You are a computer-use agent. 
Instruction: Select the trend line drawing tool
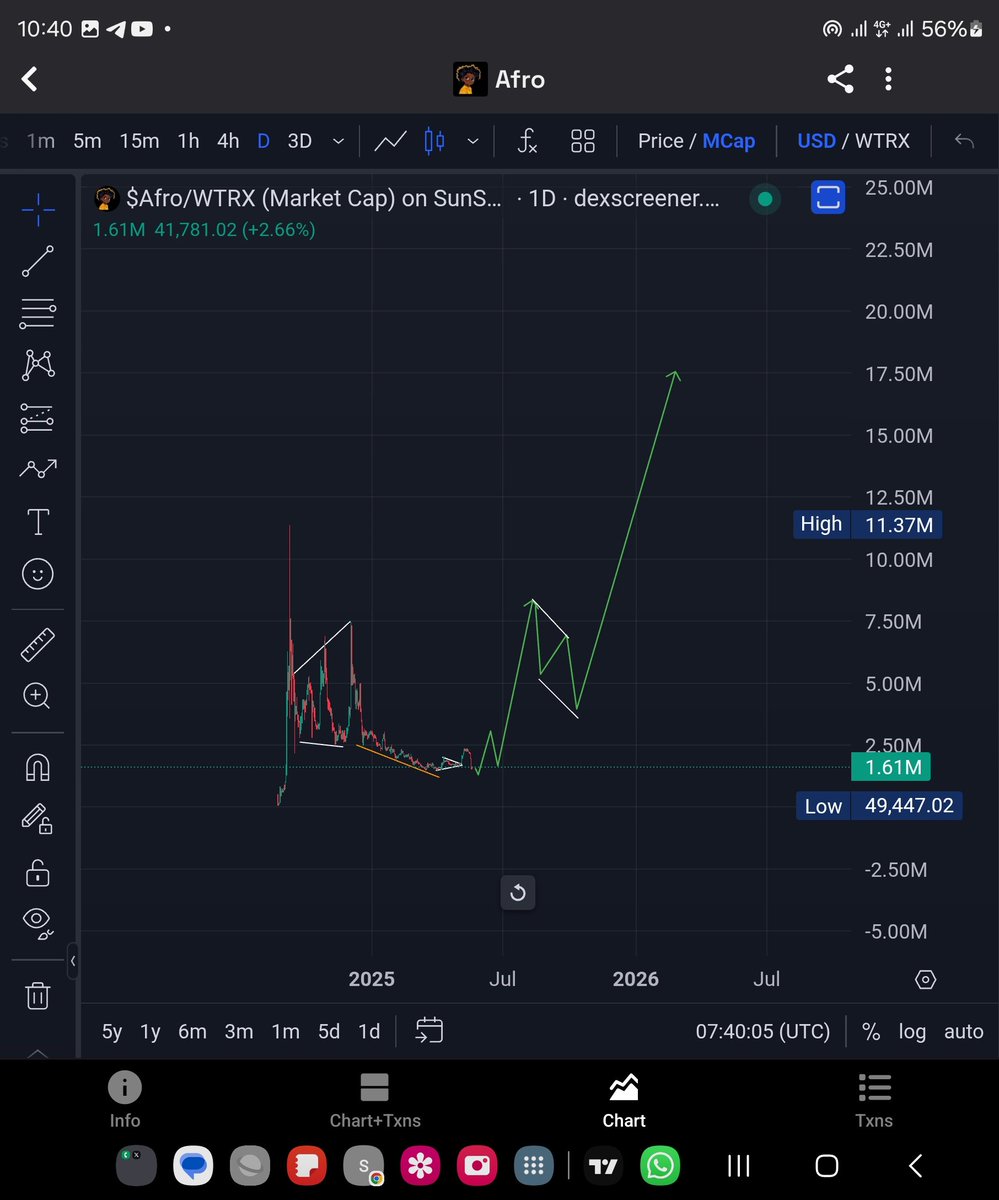tap(37, 261)
